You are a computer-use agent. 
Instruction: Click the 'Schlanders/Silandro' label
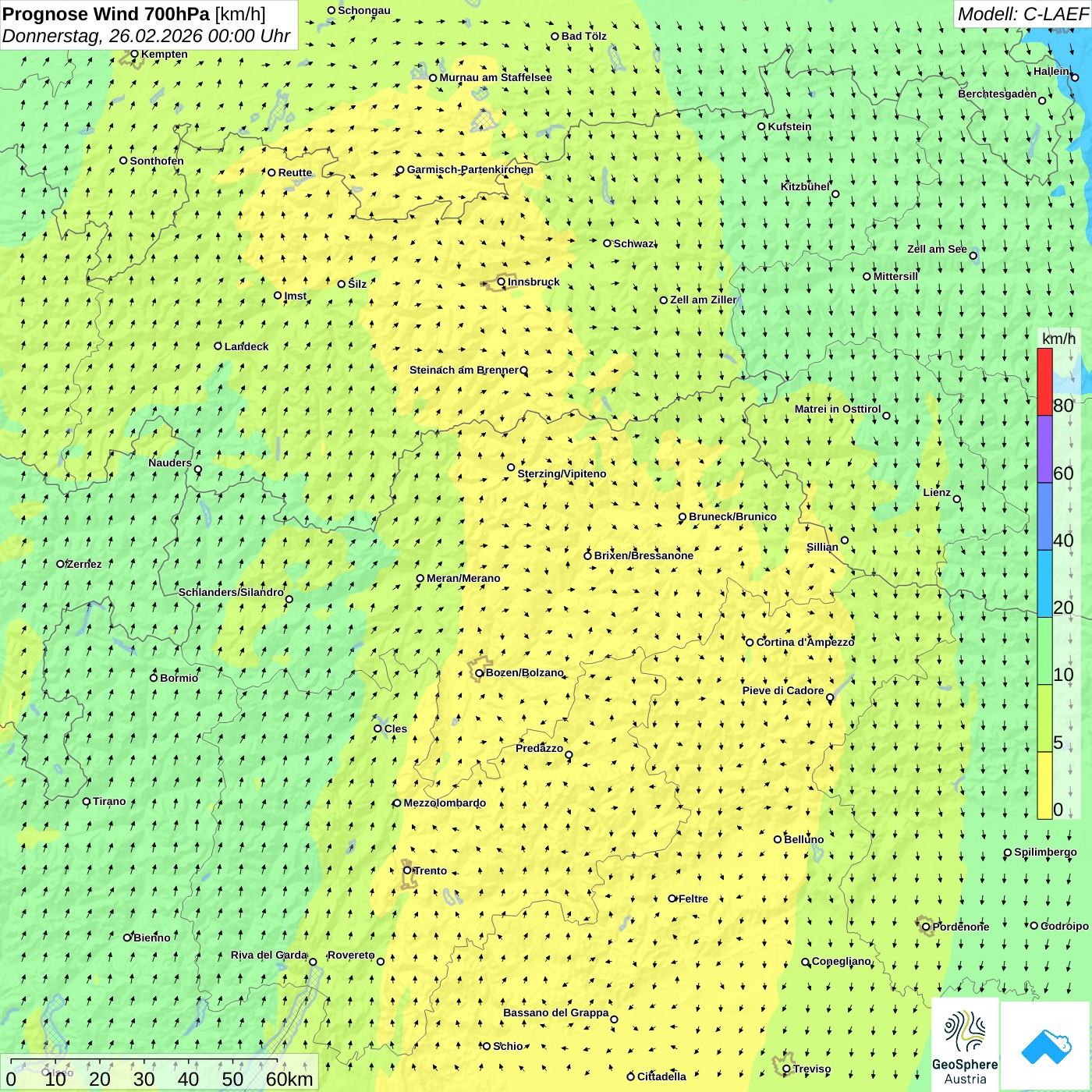coord(232,592)
